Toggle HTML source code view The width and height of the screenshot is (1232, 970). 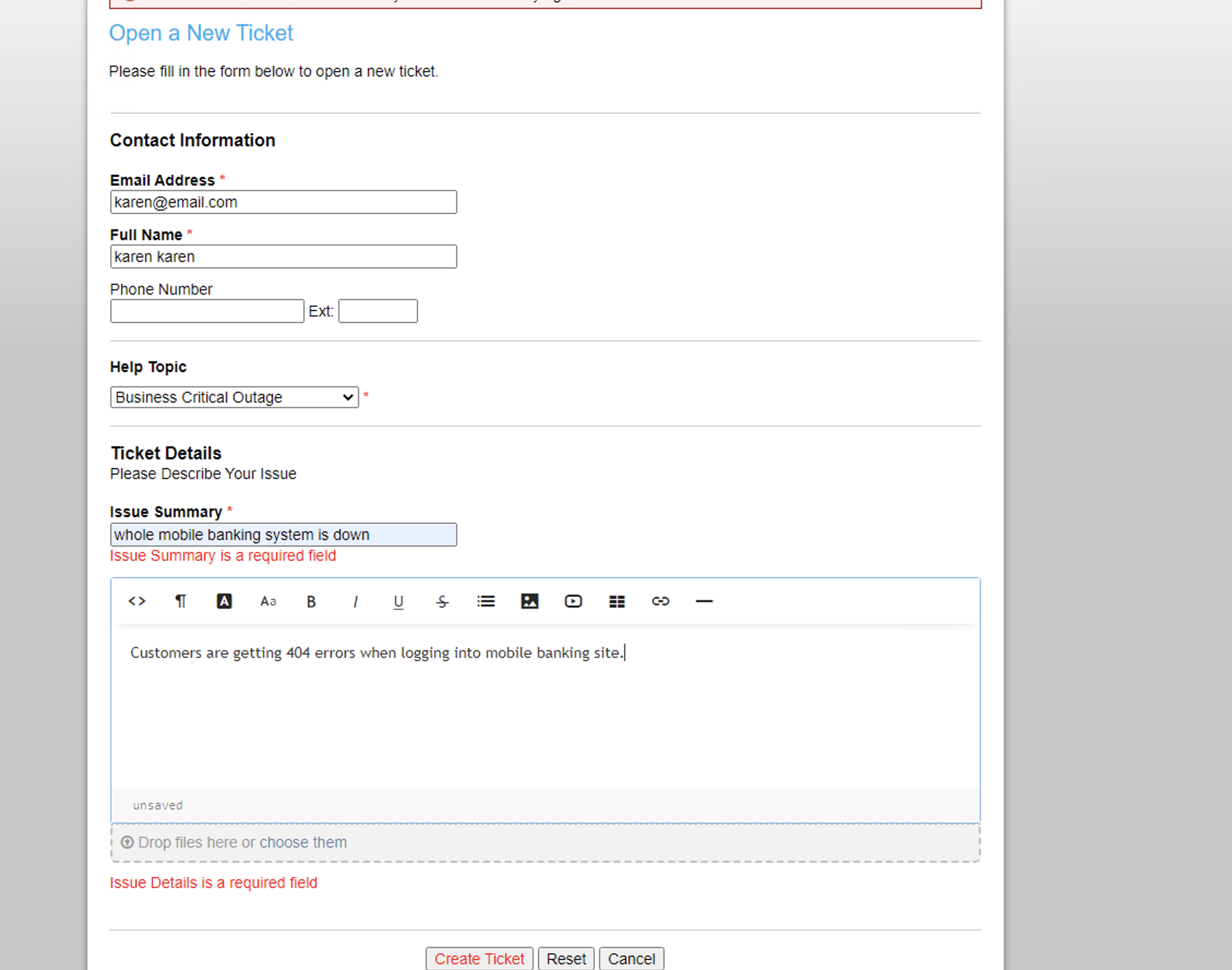(137, 601)
